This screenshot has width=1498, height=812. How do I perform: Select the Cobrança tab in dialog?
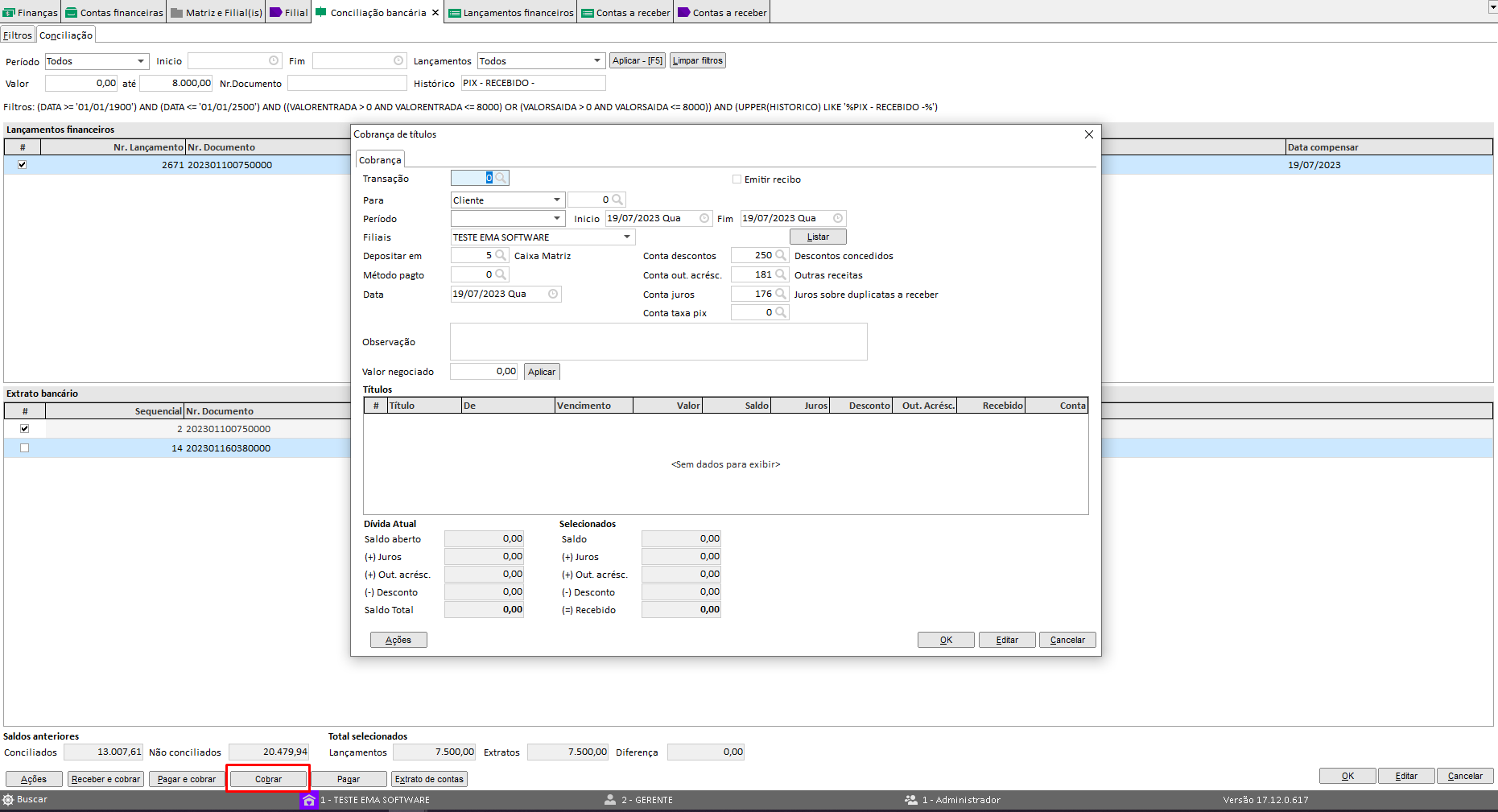pyautogui.click(x=380, y=159)
